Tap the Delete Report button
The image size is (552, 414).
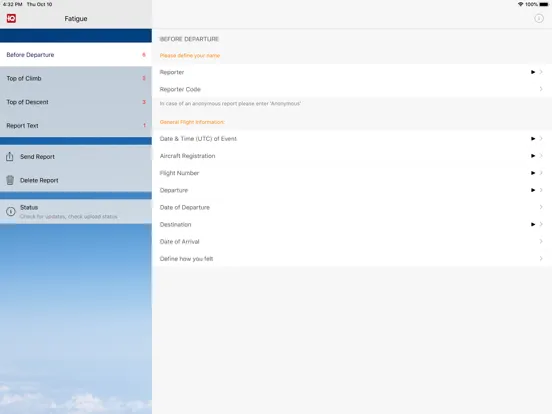76,180
